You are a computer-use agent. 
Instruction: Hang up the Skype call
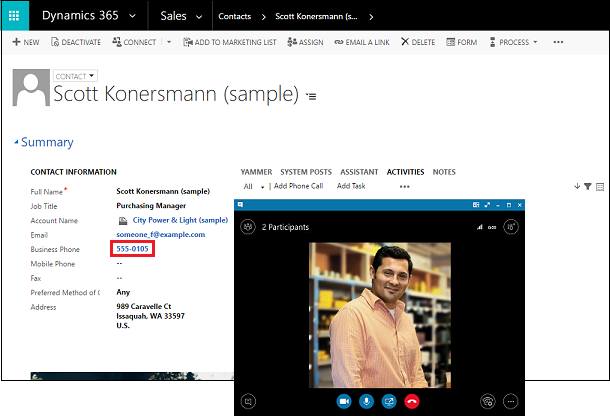(412, 401)
